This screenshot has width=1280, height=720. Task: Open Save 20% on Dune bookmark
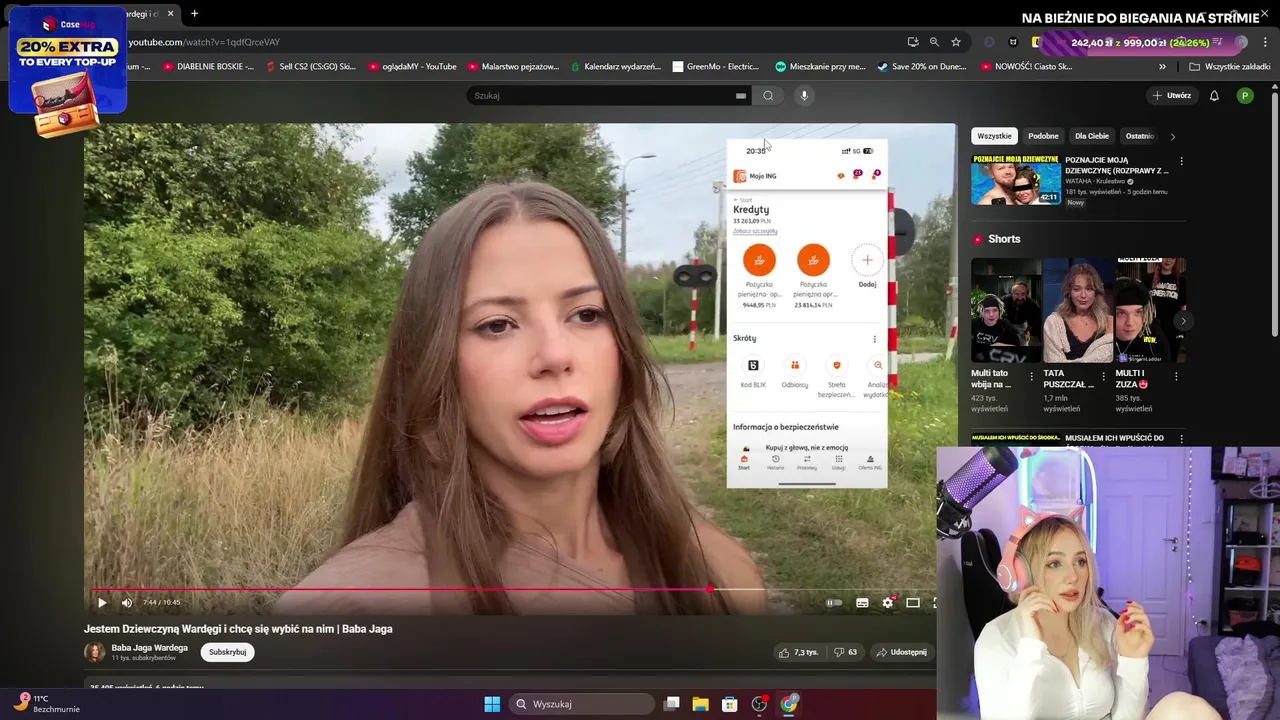pos(922,67)
